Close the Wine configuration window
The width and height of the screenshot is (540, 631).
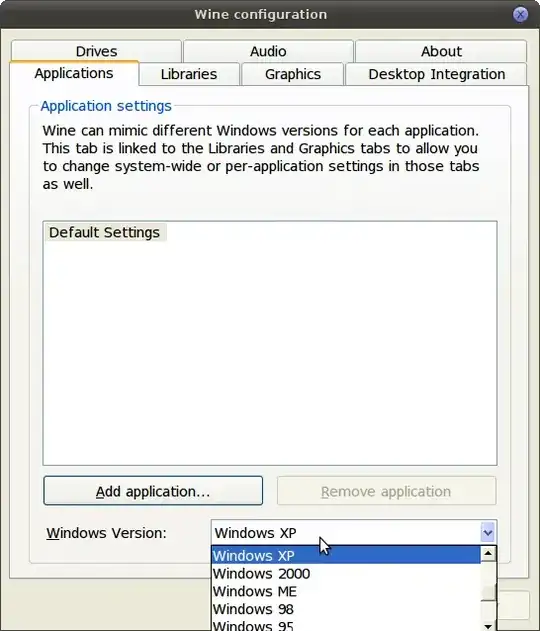[520, 14]
